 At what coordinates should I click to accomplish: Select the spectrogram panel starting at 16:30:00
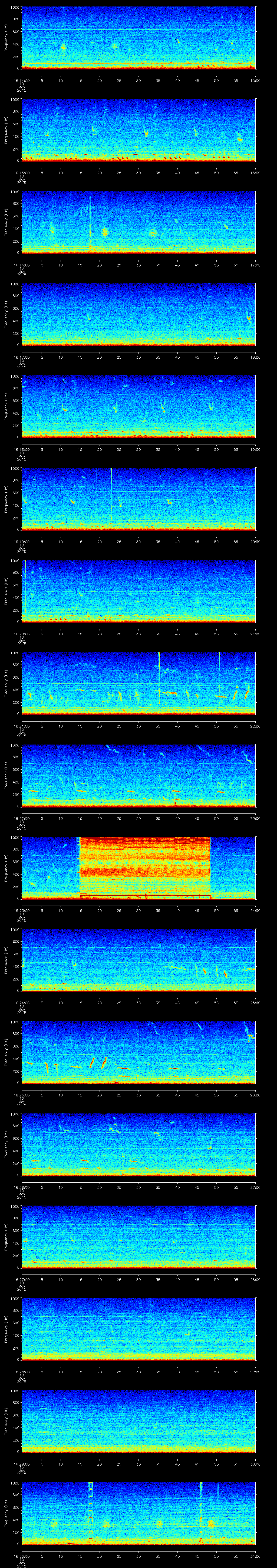139,1513
